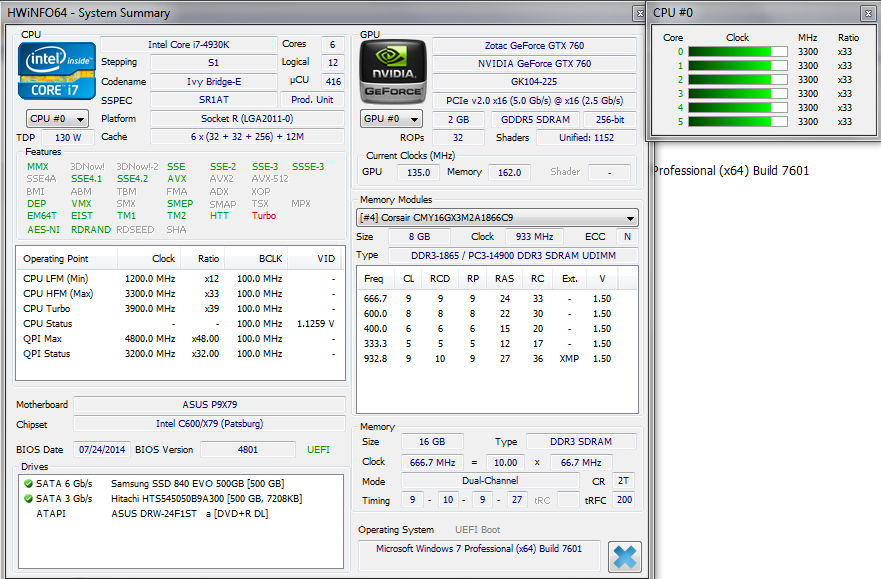This screenshot has width=881, height=579.
Task: Click the memory clock 666.7 MHz field
Action: (432, 463)
